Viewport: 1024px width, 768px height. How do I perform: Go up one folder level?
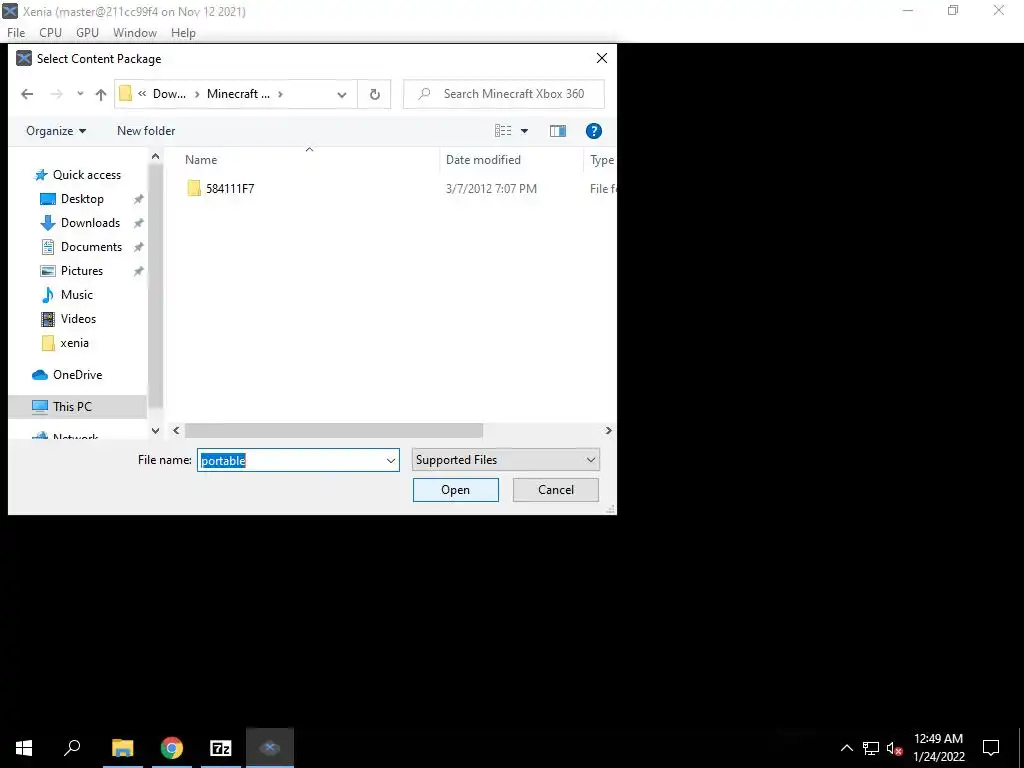click(101, 94)
